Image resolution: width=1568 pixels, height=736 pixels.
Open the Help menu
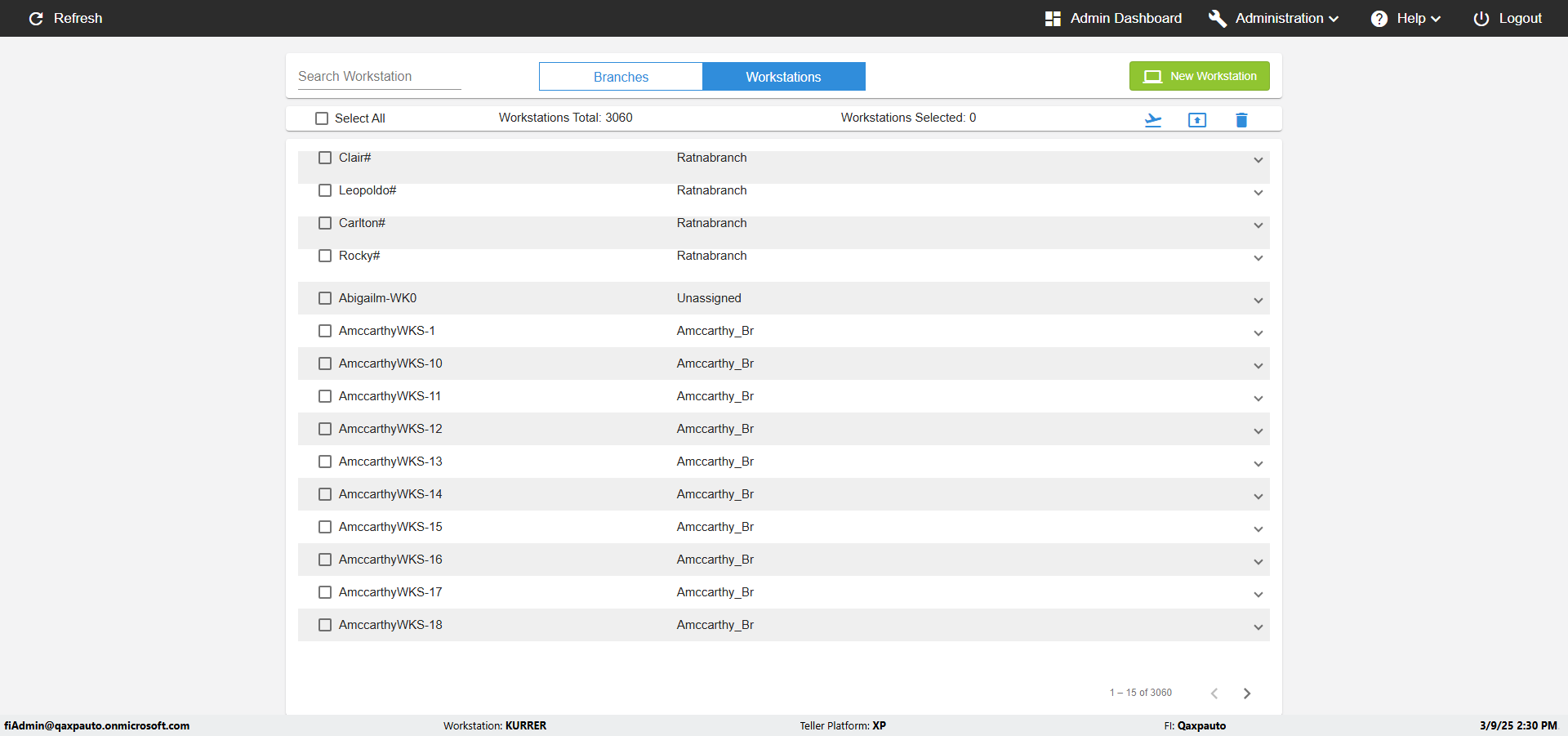pos(1405,18)
